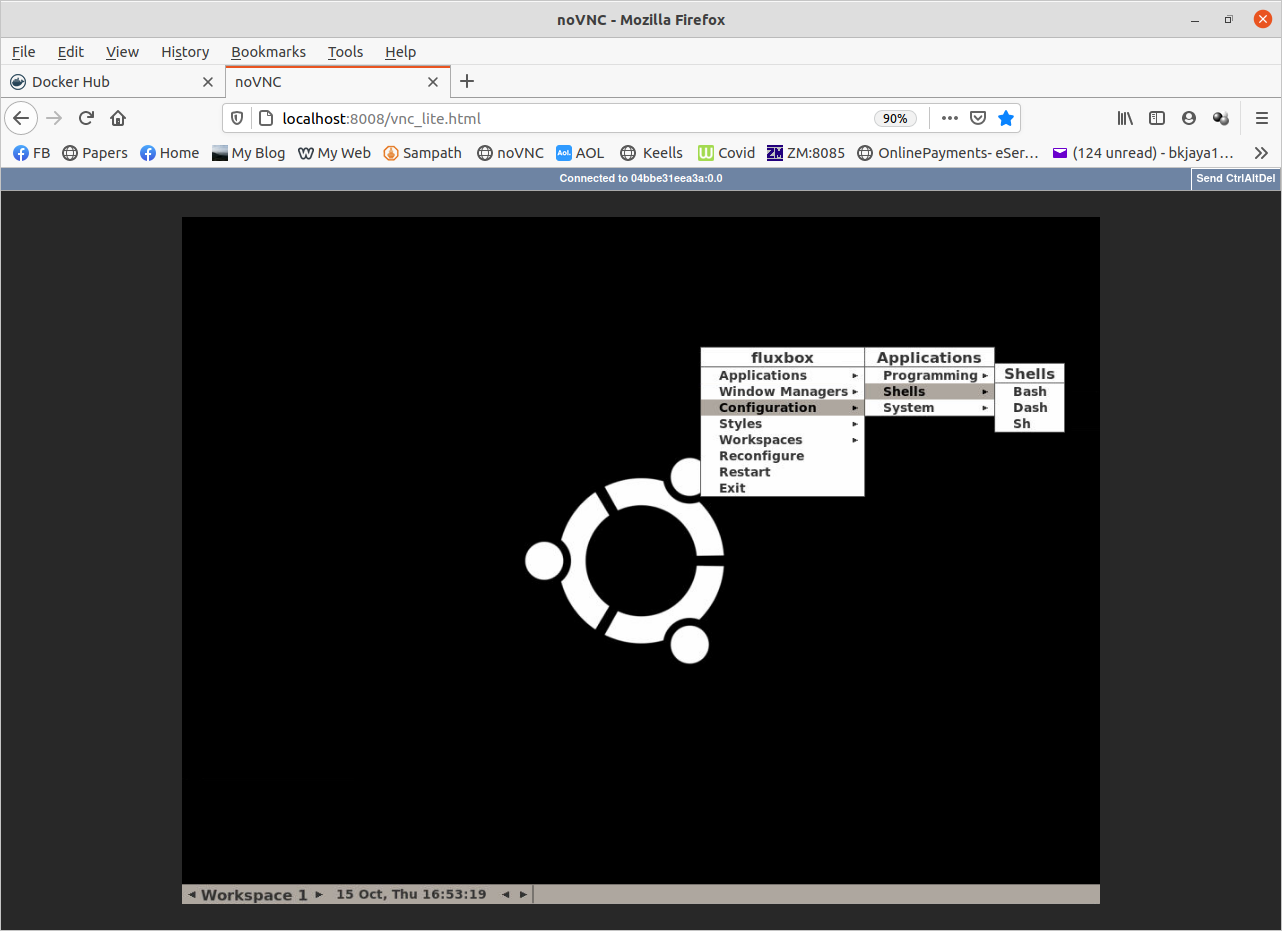
Task: Reload the page with the refresh icon
Action: [86, 118]
